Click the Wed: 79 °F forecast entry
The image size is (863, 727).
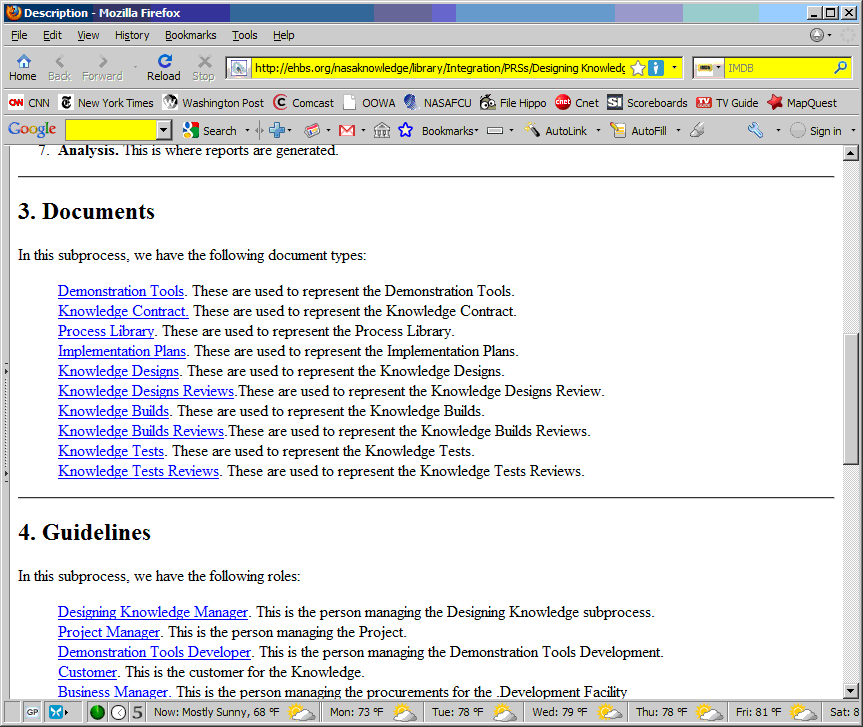tap(576, 712)
